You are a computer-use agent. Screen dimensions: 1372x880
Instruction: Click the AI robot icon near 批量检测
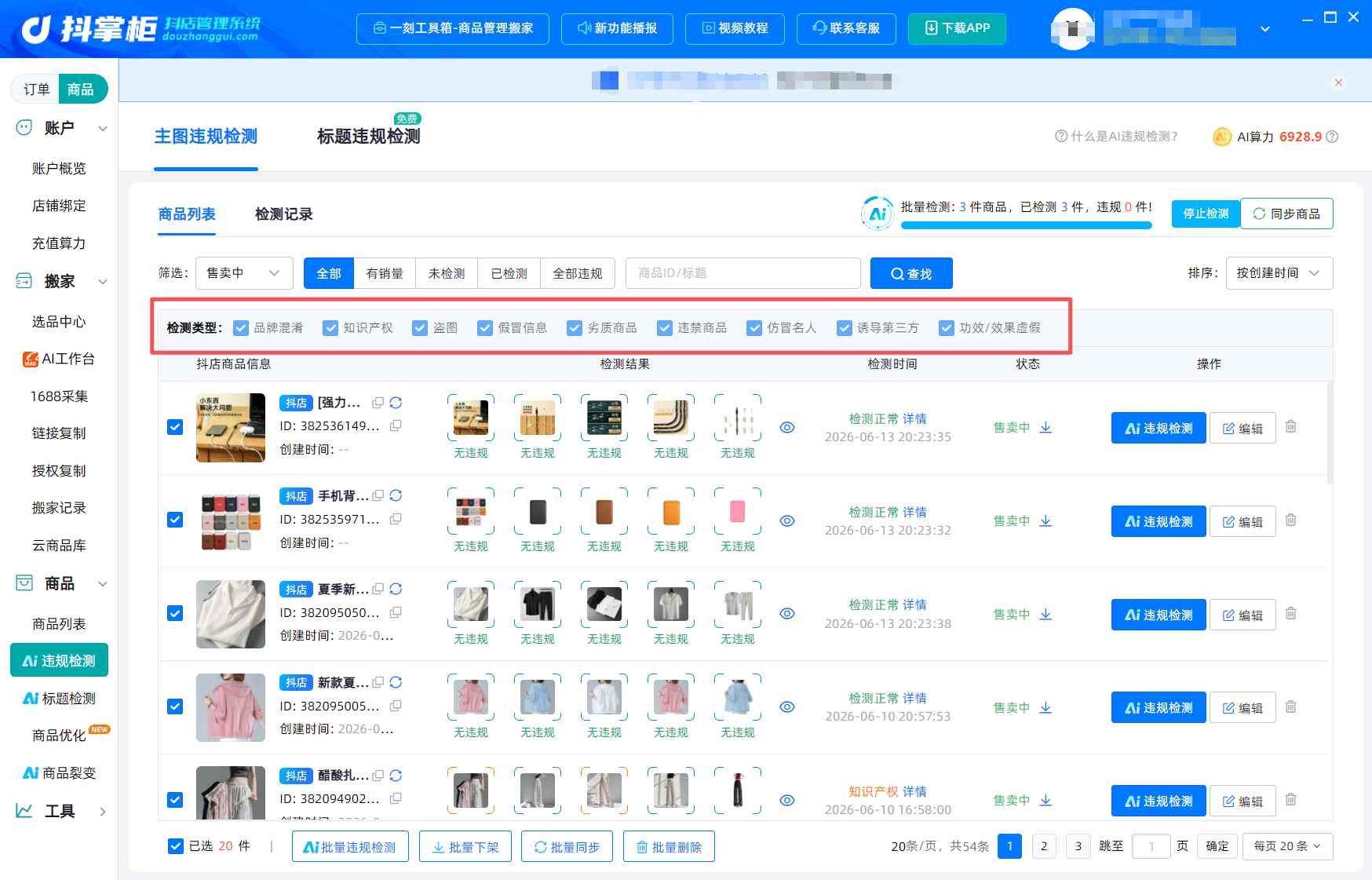(x=878, y=214)
